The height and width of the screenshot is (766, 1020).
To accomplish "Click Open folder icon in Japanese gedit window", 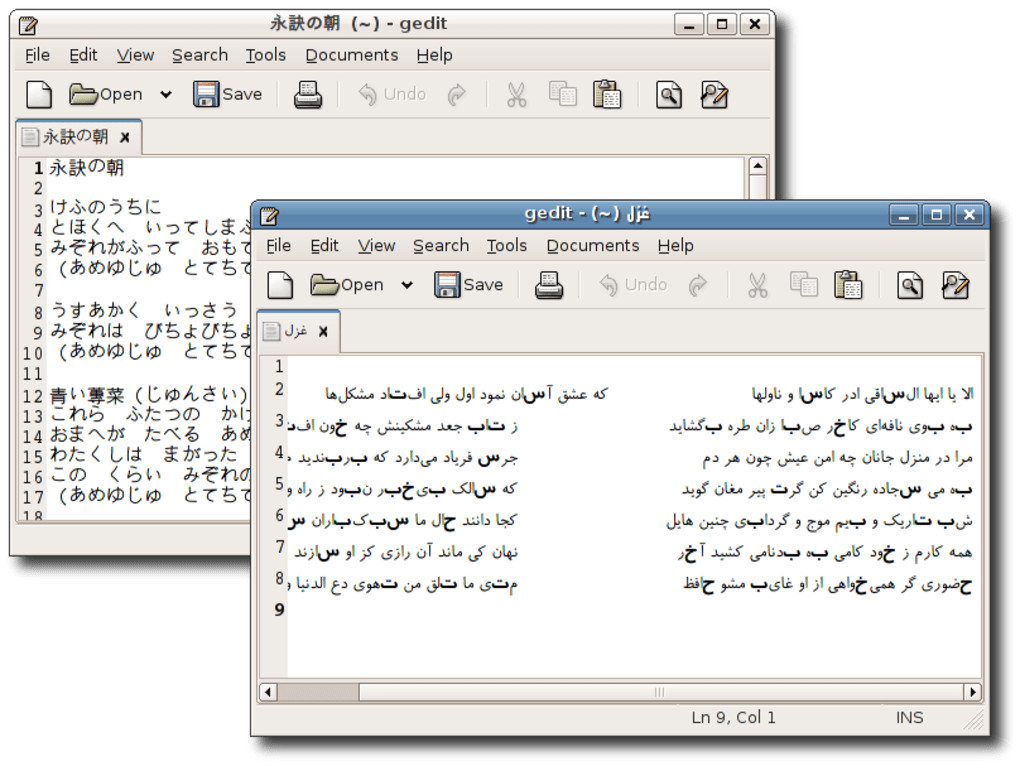I will coord(83,94).
